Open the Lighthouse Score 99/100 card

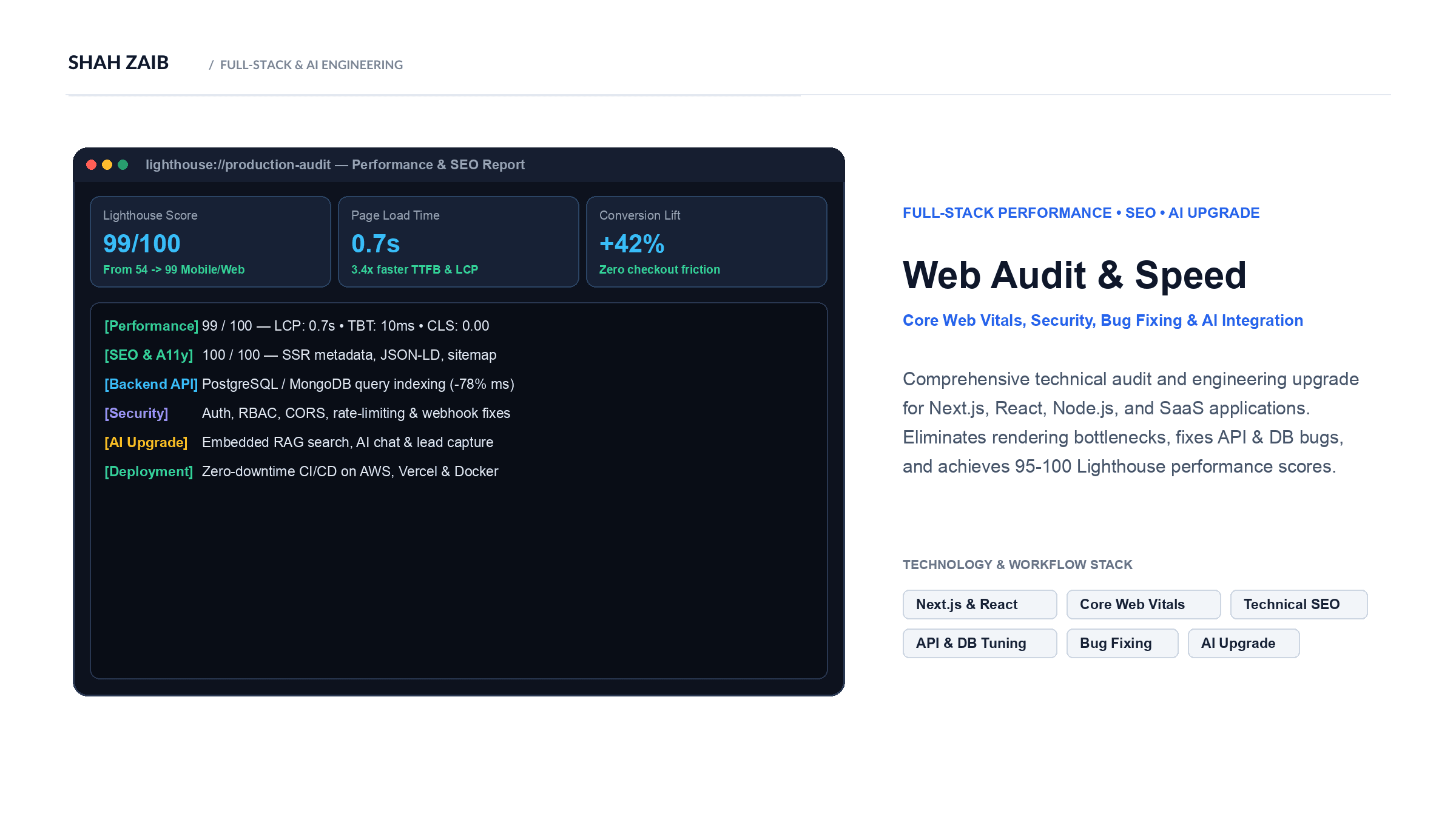(x=211, y=241)
